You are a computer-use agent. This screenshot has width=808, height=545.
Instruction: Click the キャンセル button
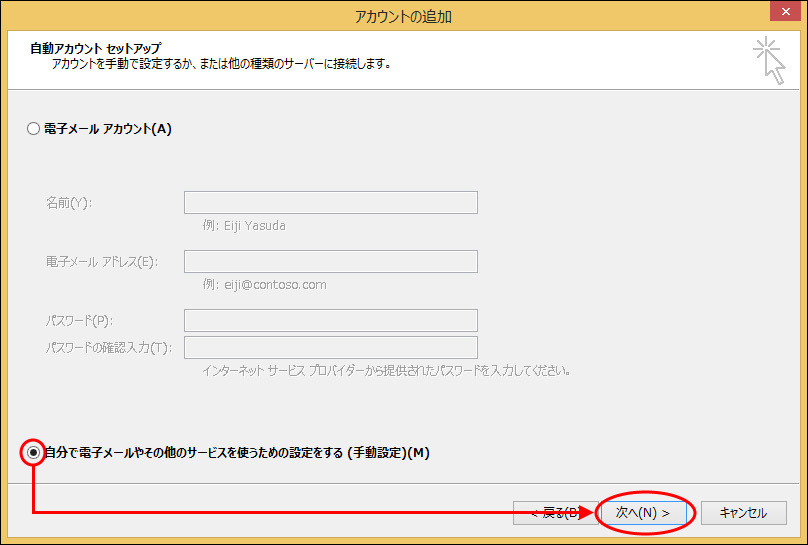744,513
